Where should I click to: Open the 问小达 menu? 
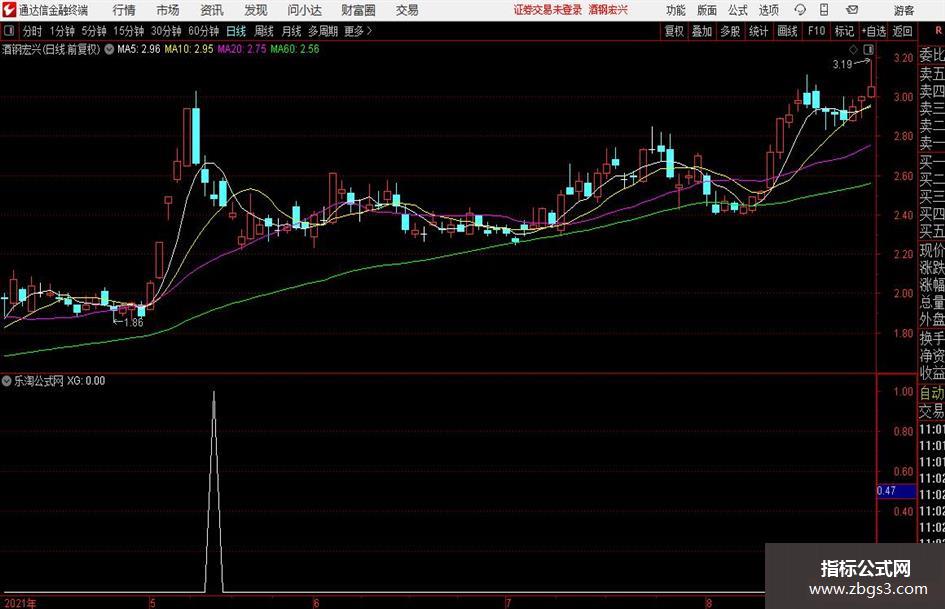point(304,10)
